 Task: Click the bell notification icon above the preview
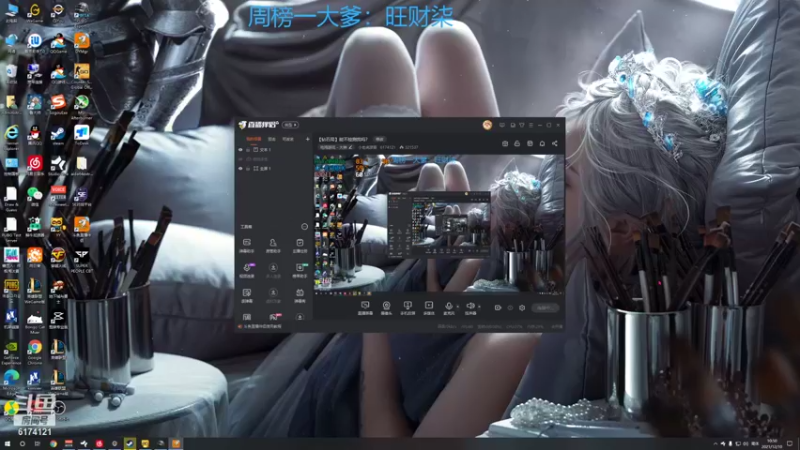(542, 144)
